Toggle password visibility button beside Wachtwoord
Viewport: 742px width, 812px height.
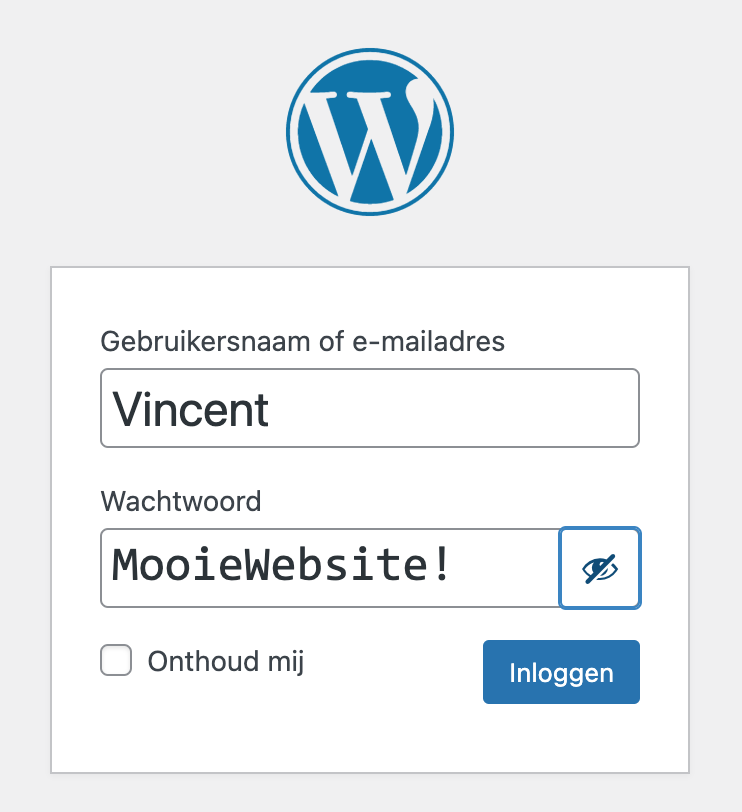(600, 568)
